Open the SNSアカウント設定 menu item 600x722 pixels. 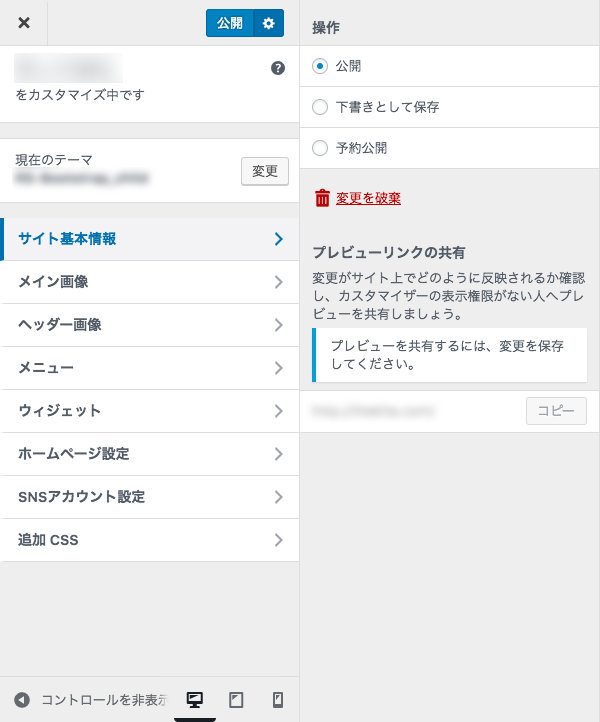[x=150, y=497]
